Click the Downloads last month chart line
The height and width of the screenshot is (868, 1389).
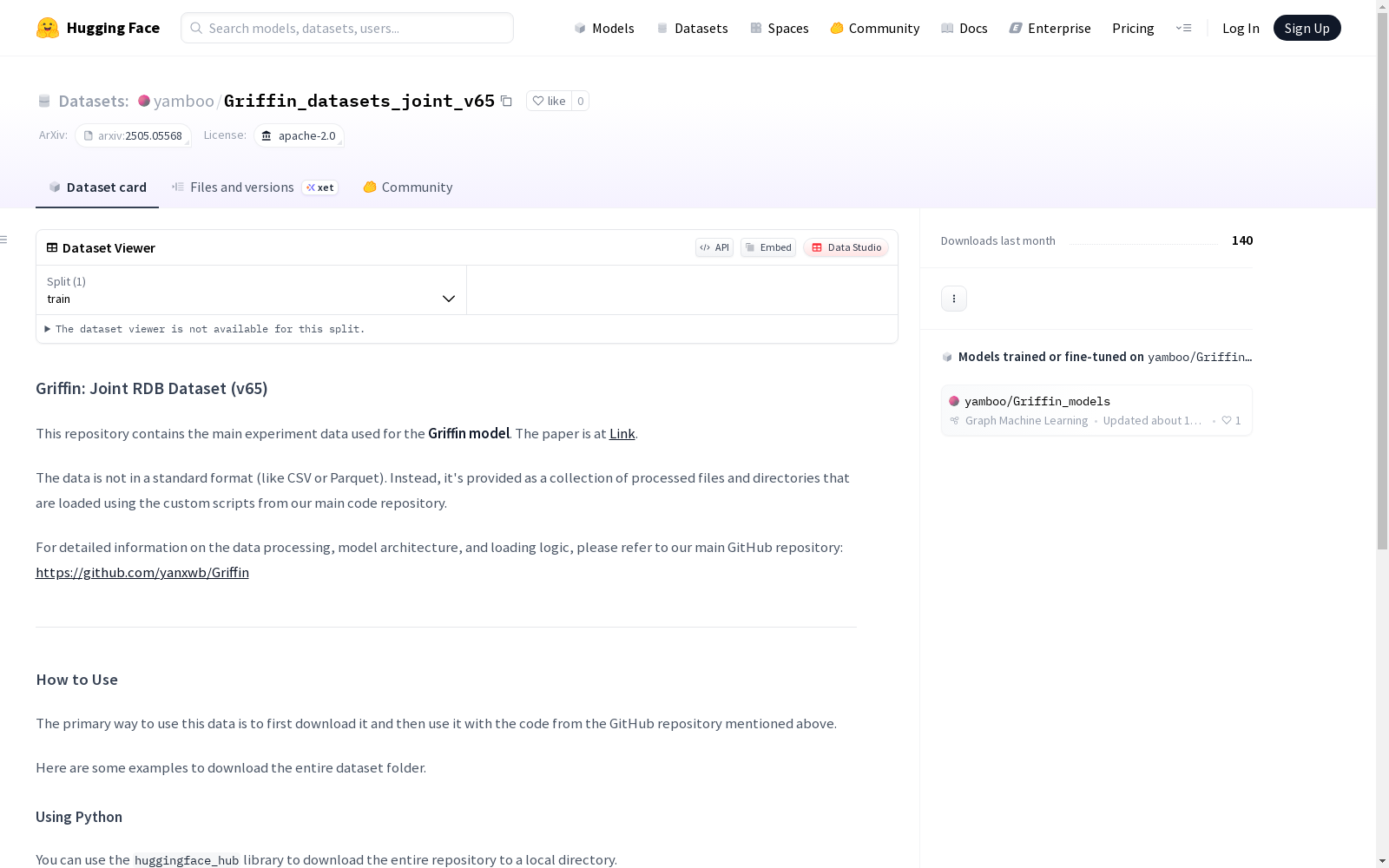pyautogui.click(x=1143, y=243)
